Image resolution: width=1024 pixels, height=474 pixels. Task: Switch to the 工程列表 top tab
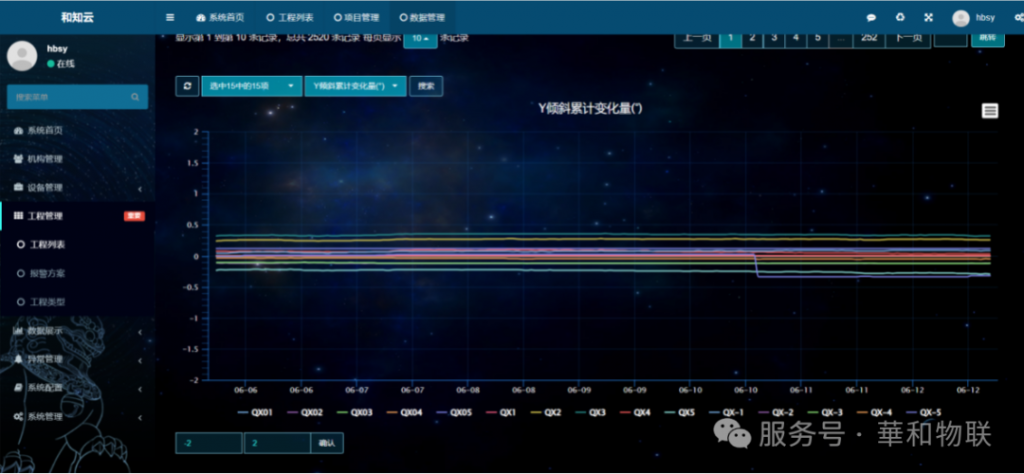click(289, 18)
